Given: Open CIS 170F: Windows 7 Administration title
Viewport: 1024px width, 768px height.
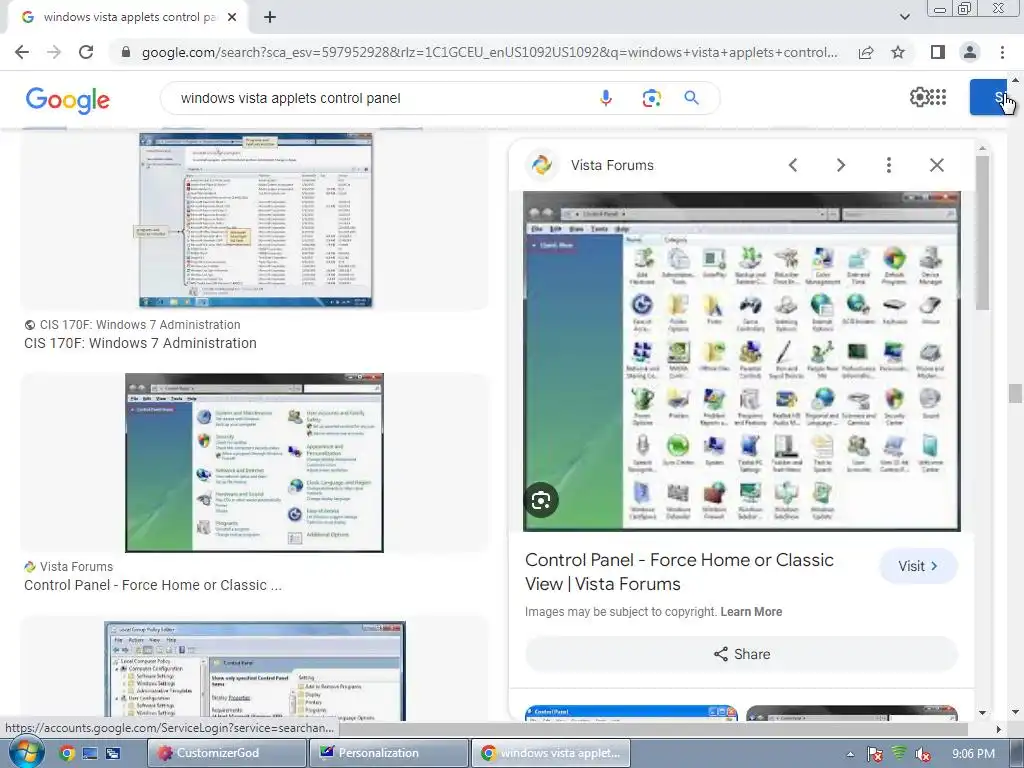Looking at the screenshot, I should [140, 343].
